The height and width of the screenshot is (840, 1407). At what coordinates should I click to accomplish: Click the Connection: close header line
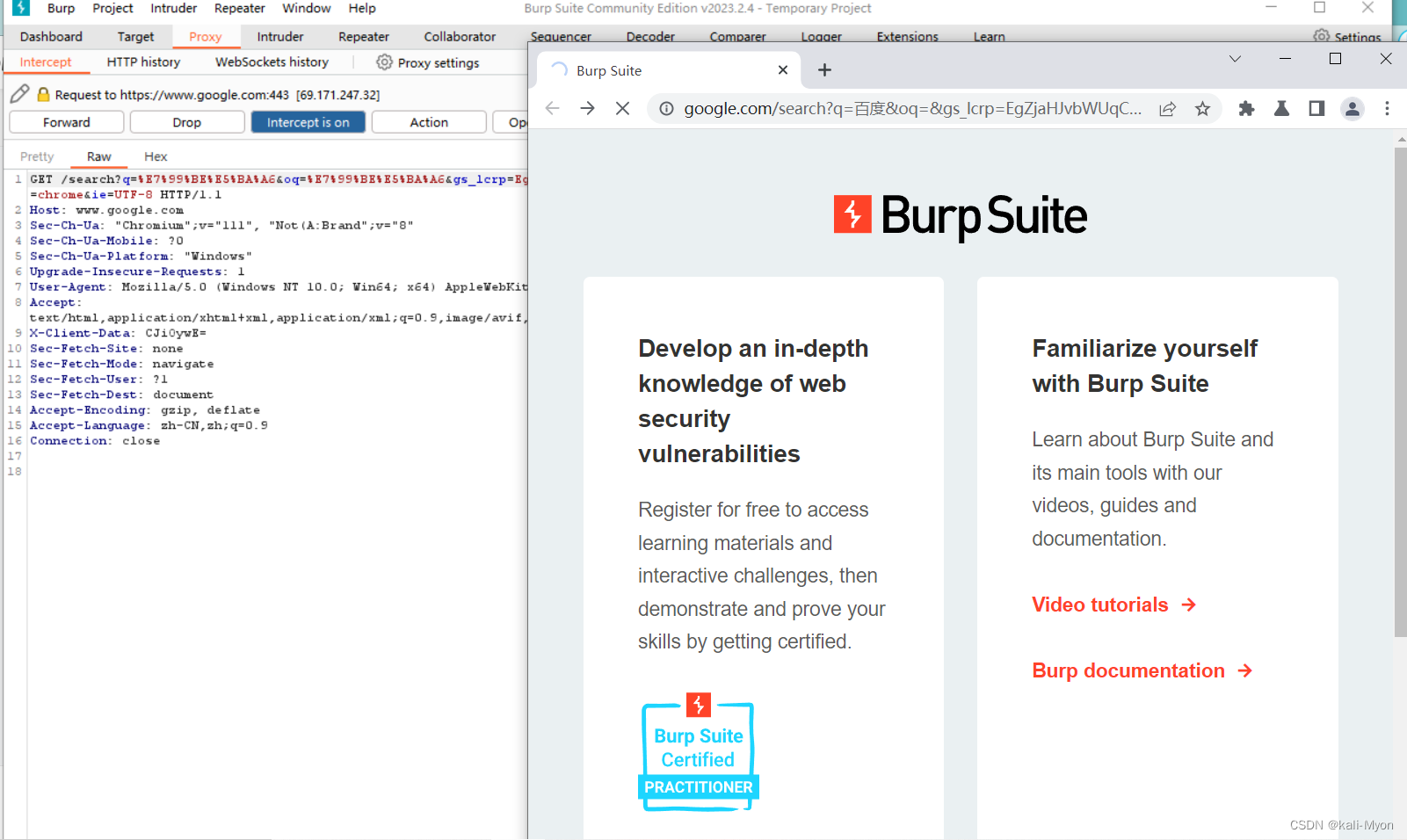(x=95, y=441)
